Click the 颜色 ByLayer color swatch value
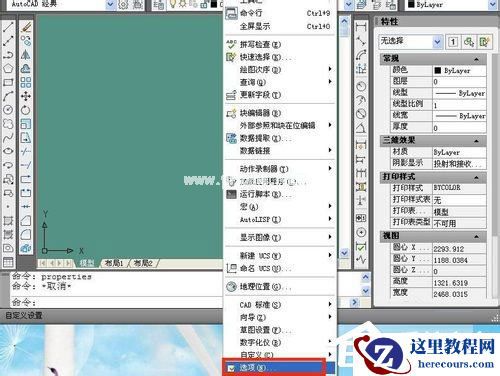Image resolution: width=500 pixels, height=376 pixels. pos(459,70)
